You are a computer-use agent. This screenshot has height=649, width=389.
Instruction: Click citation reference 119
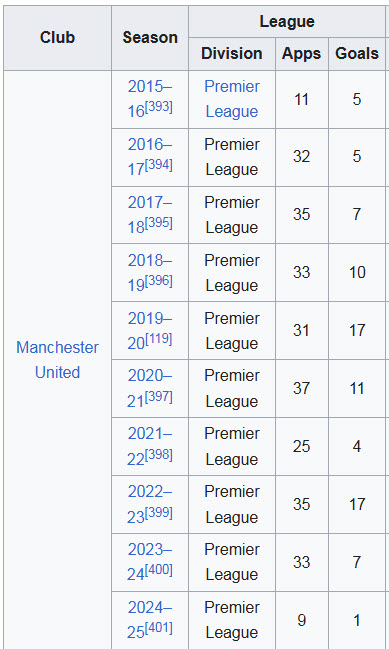158,339
